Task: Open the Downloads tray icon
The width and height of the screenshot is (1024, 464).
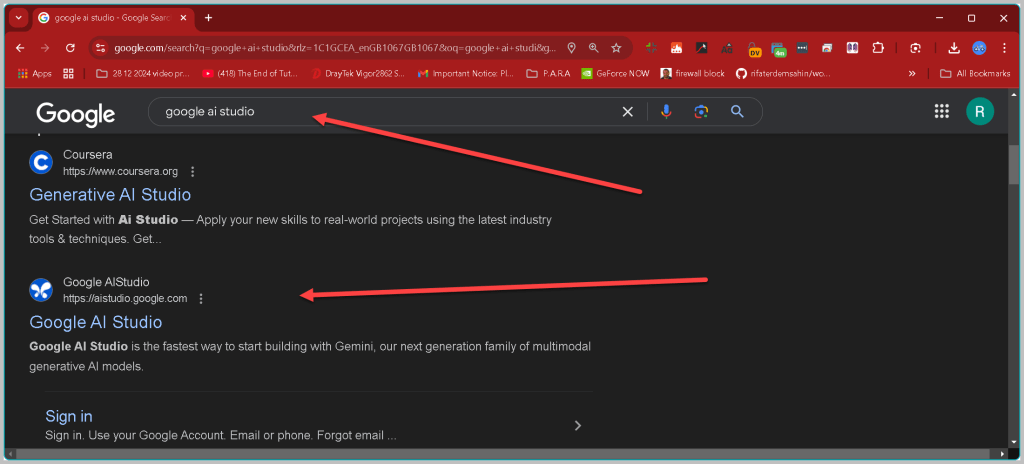Action: click(953, 48)
